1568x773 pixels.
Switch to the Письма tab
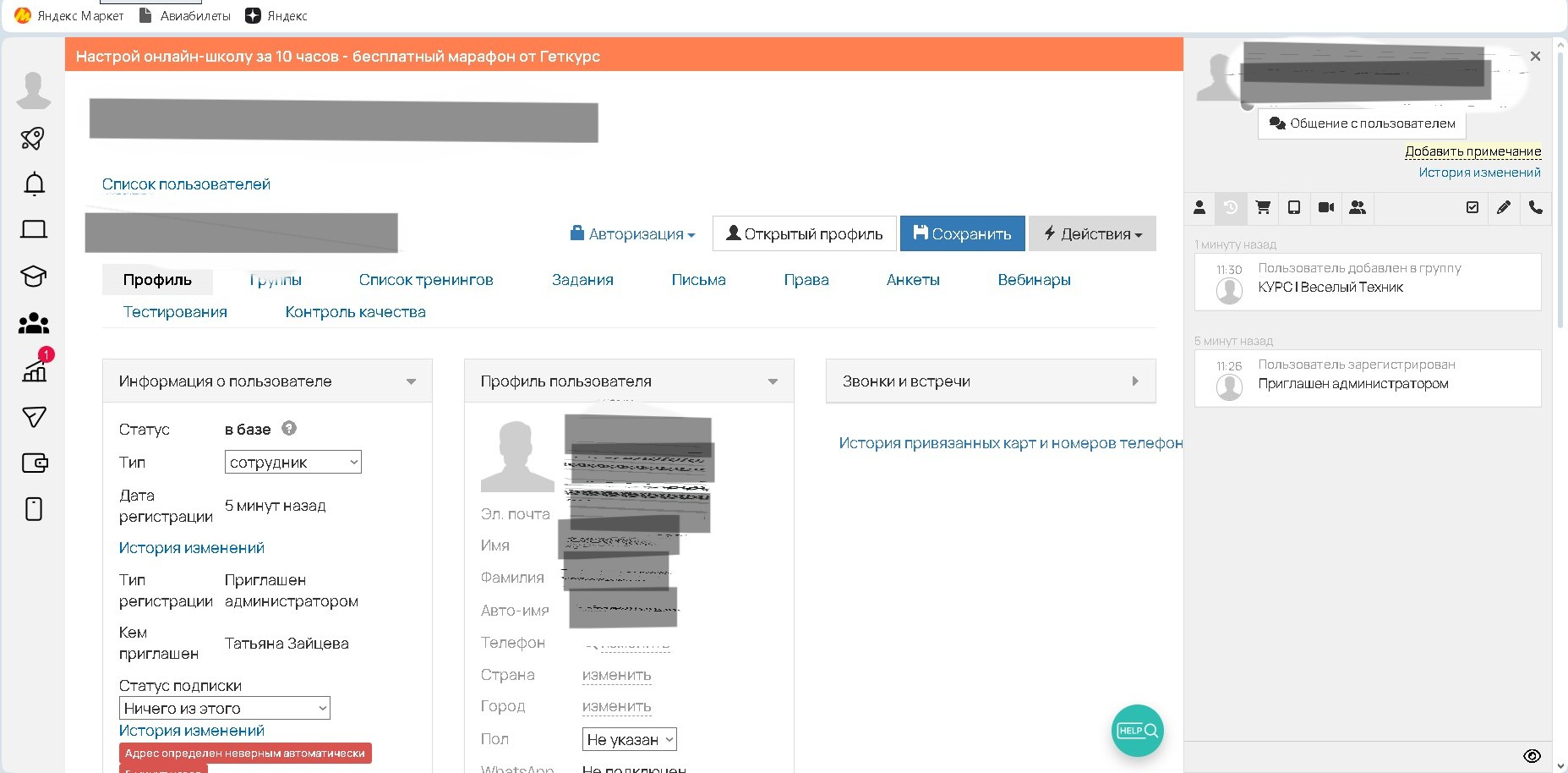coord(698,280)
